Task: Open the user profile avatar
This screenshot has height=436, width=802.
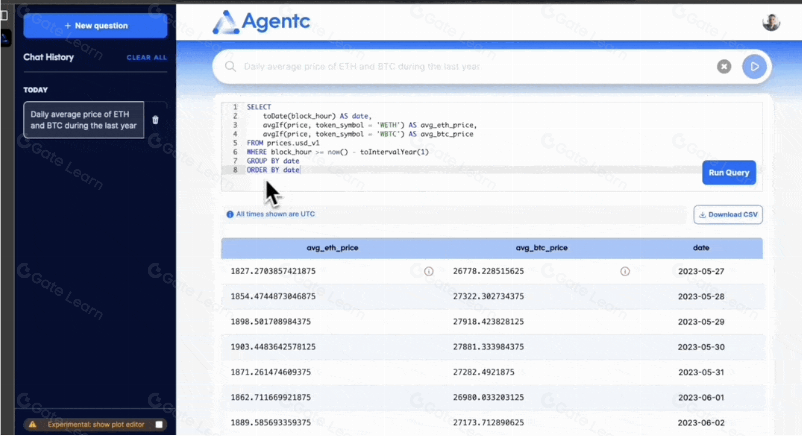Action: 771,22
